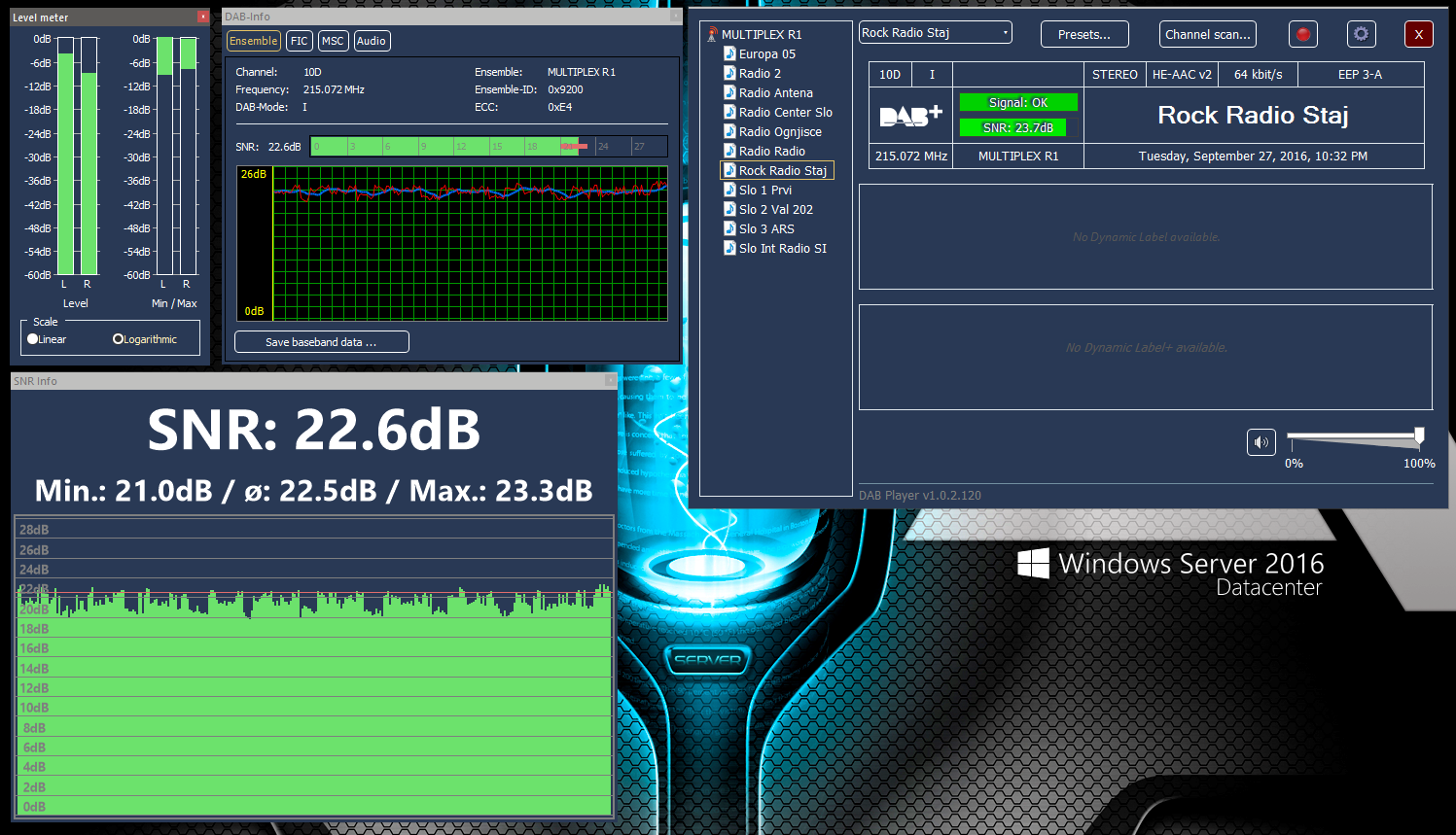This screenshot has width=1456, height=835.
Task: Select Slo 1 Prvi station
Action: tap(765, 190)
